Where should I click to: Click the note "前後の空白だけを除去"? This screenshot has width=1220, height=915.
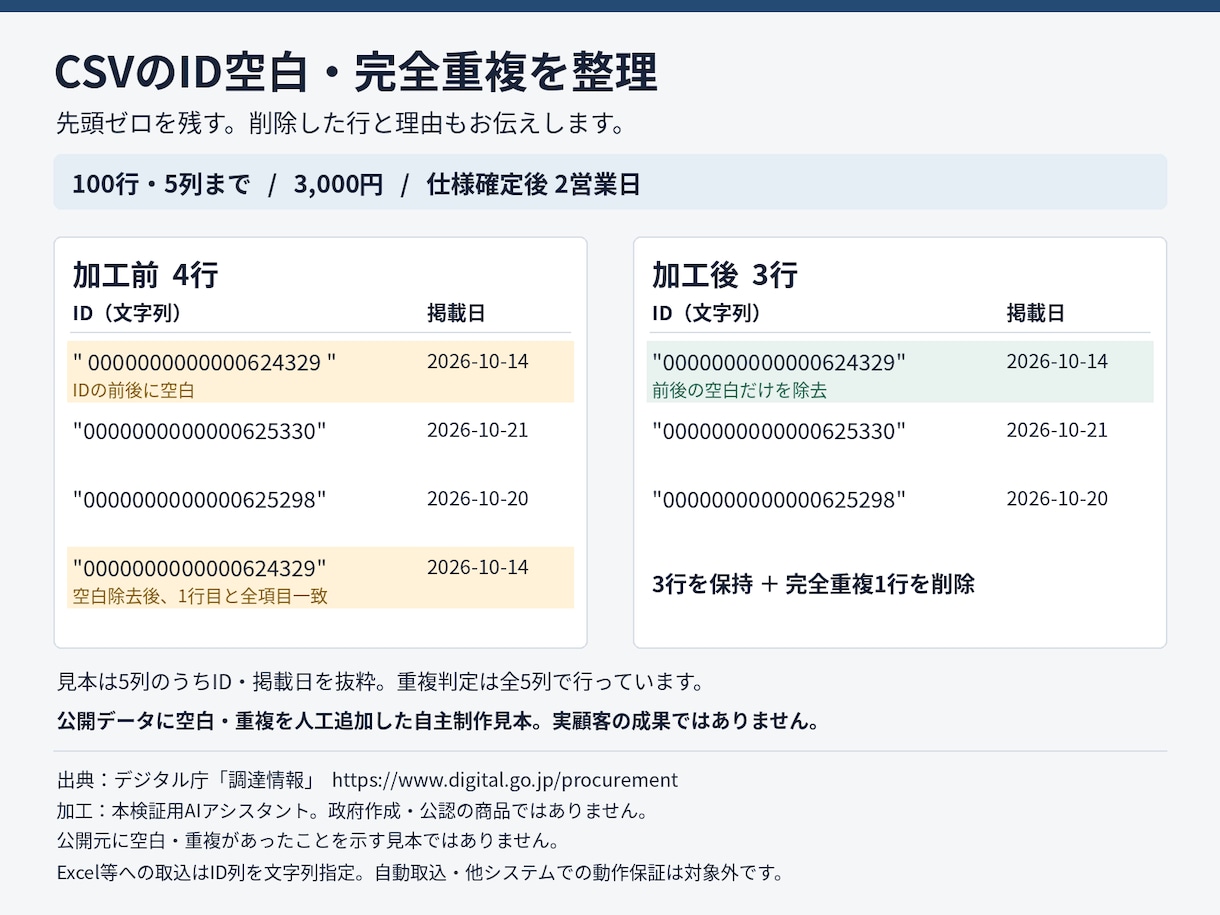point(739,390)
